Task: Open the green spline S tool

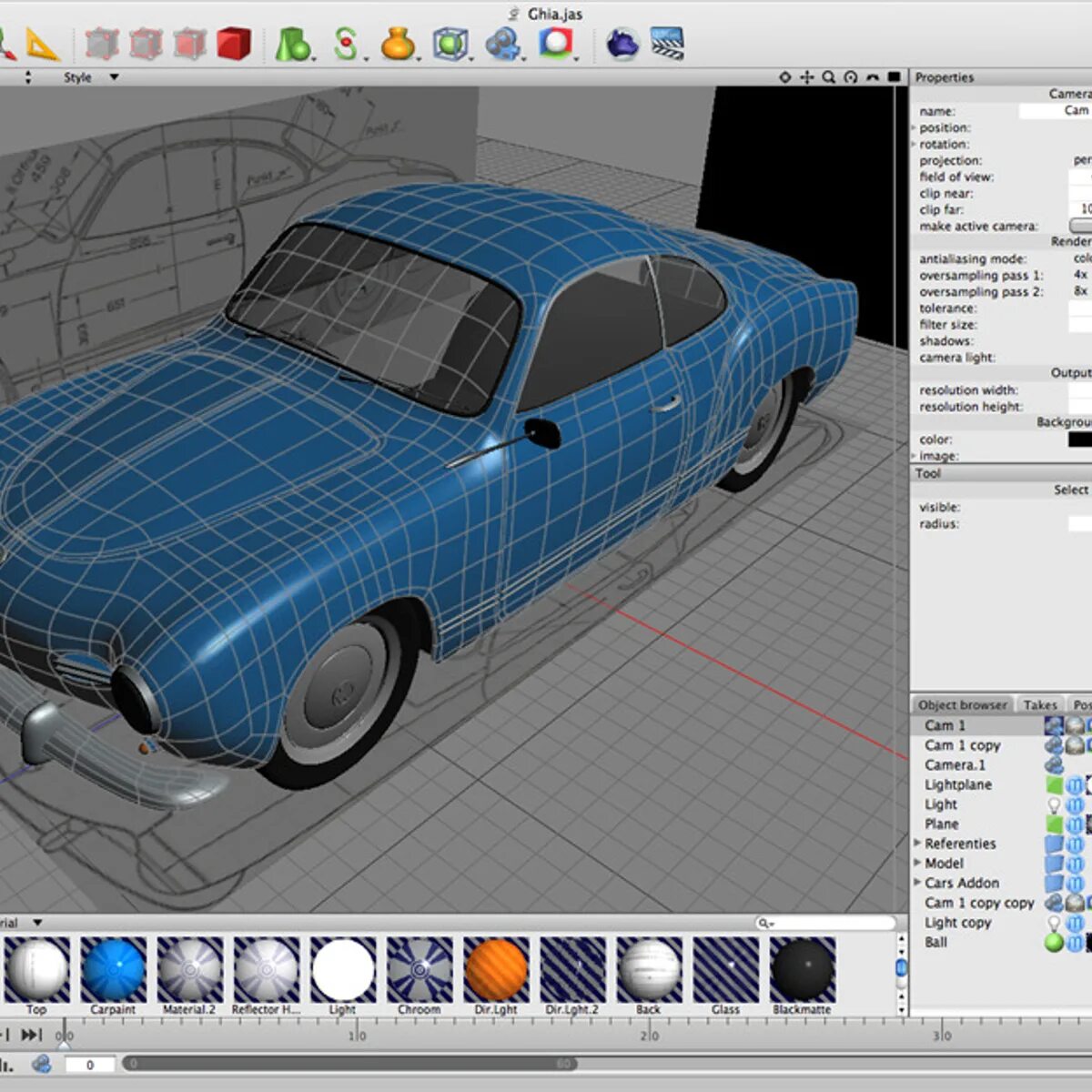Action: pyautogui.click(x=345, y=44)
